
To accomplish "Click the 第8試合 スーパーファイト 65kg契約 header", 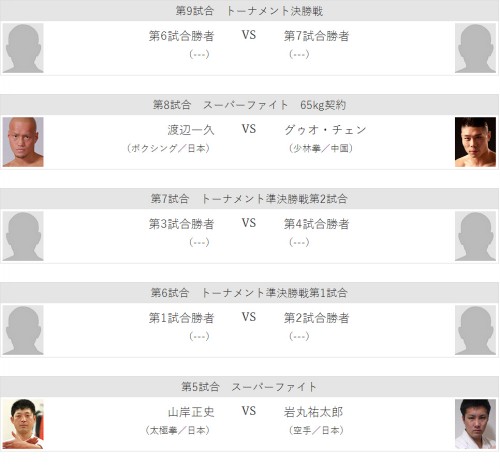I will point(249,105).
